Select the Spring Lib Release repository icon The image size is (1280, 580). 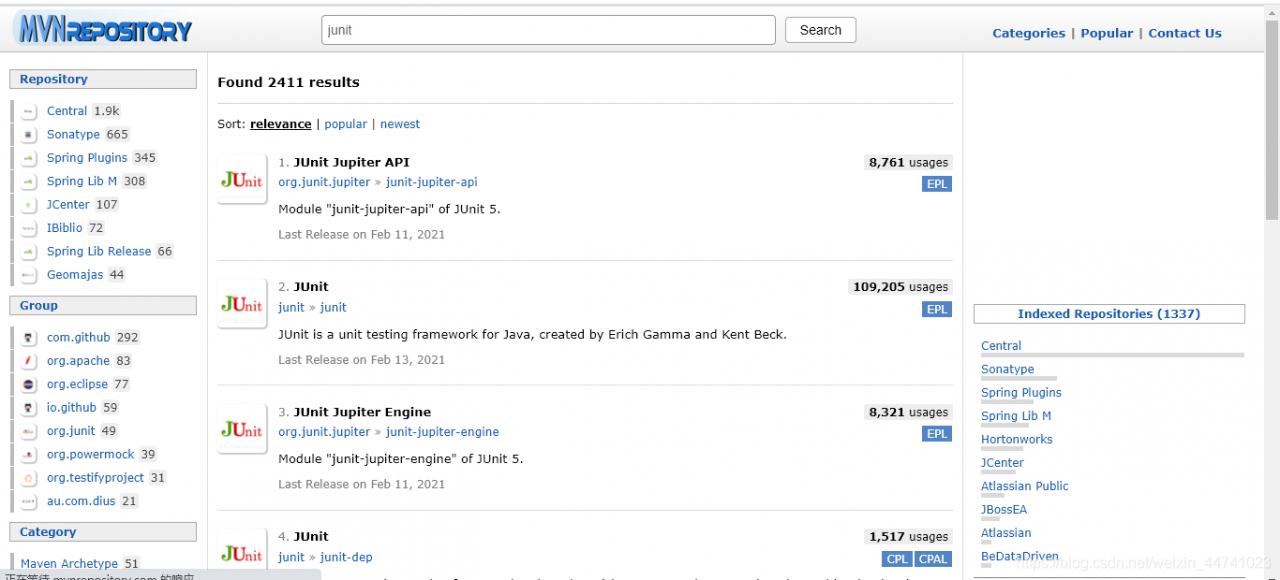pyautogui.click(x=29, y=251)
